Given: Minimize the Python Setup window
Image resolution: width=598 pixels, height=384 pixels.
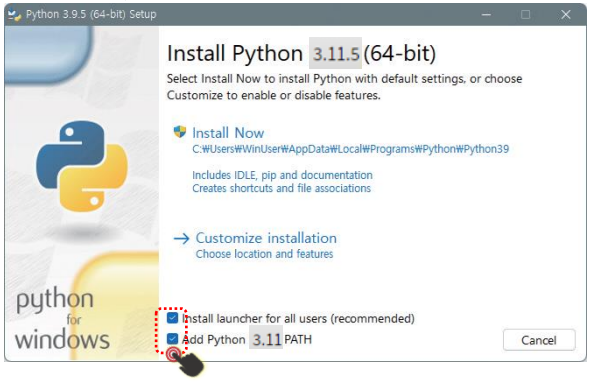Looking at the screenshot, I should 486,15.
